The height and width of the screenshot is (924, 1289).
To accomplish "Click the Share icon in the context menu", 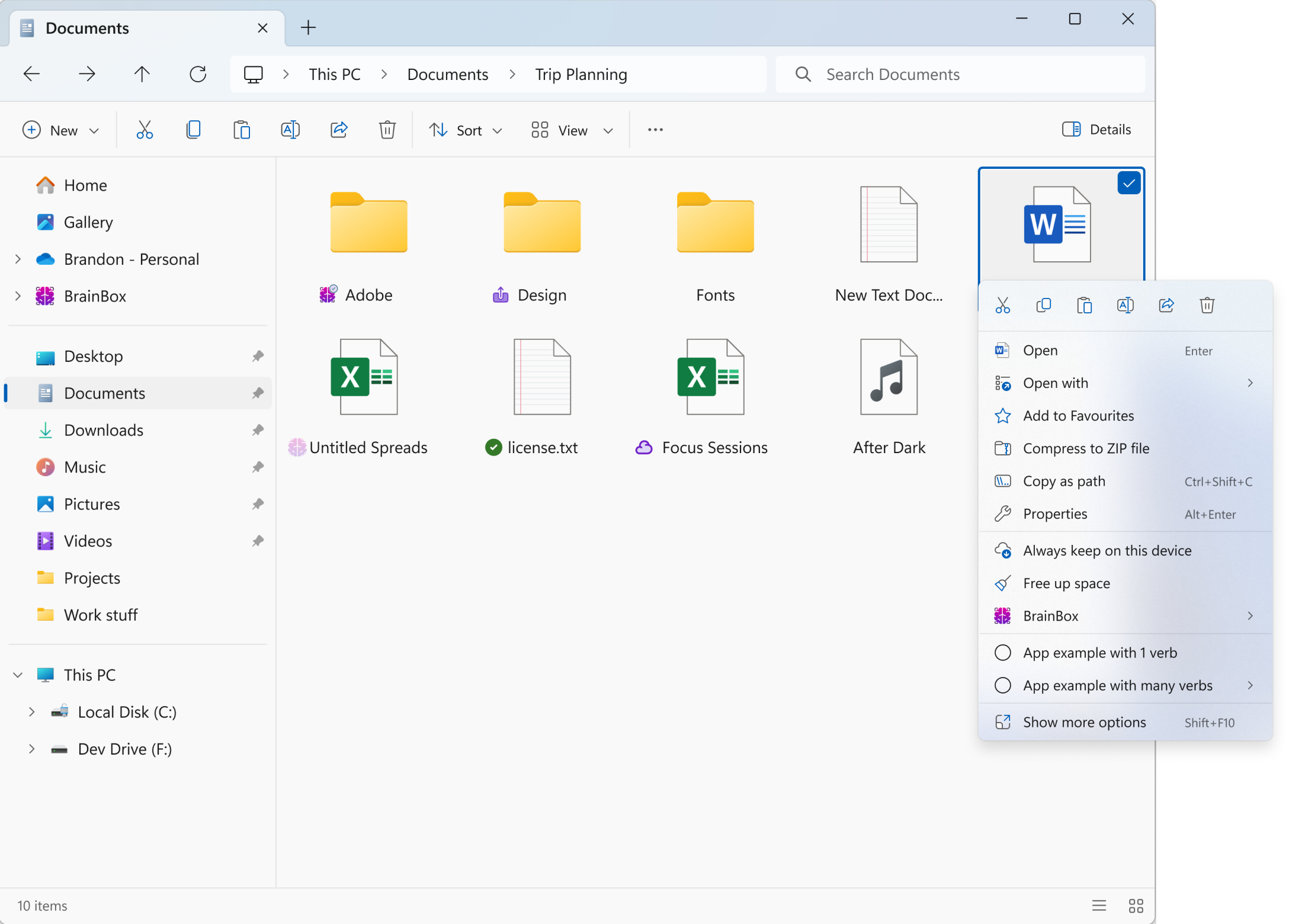I will coord(1166,305).
